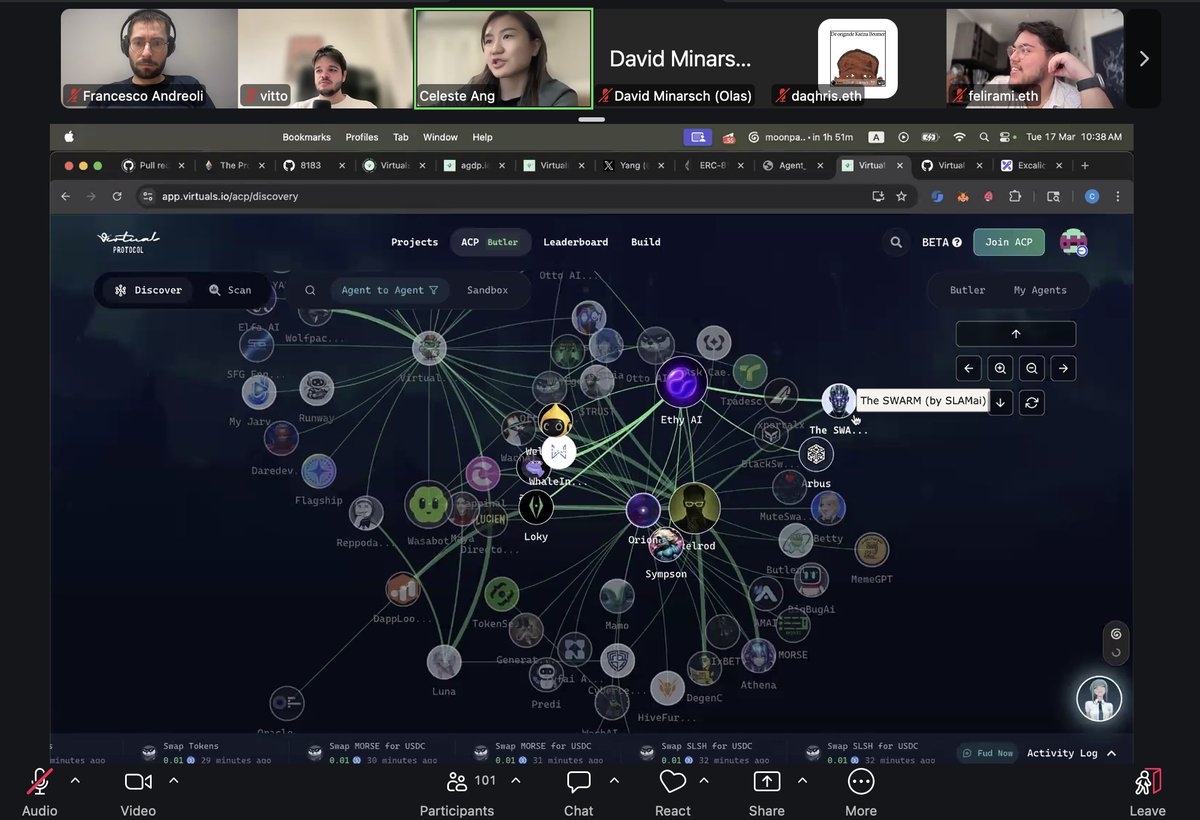Screen dimensions: 1200x820
Task: Pan graph right with the right arrow
Action: click(x=1063, y=368)
